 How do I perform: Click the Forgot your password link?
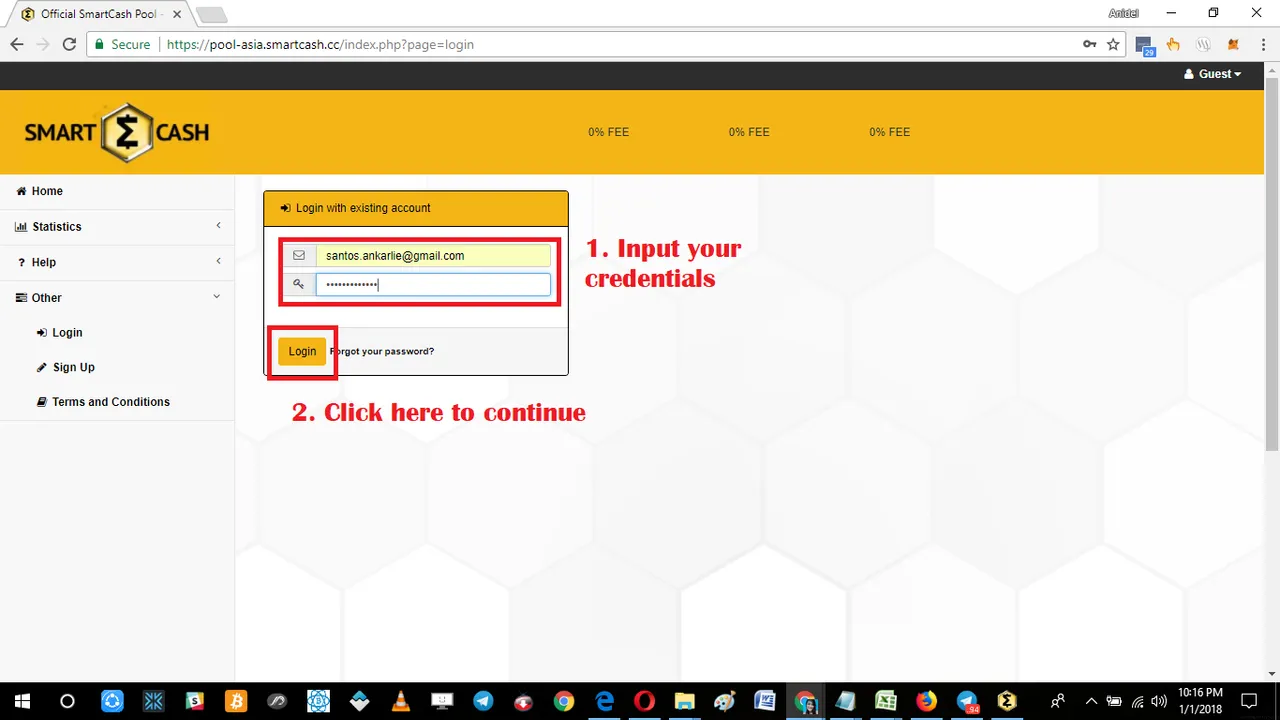click(x=382, y=352)
